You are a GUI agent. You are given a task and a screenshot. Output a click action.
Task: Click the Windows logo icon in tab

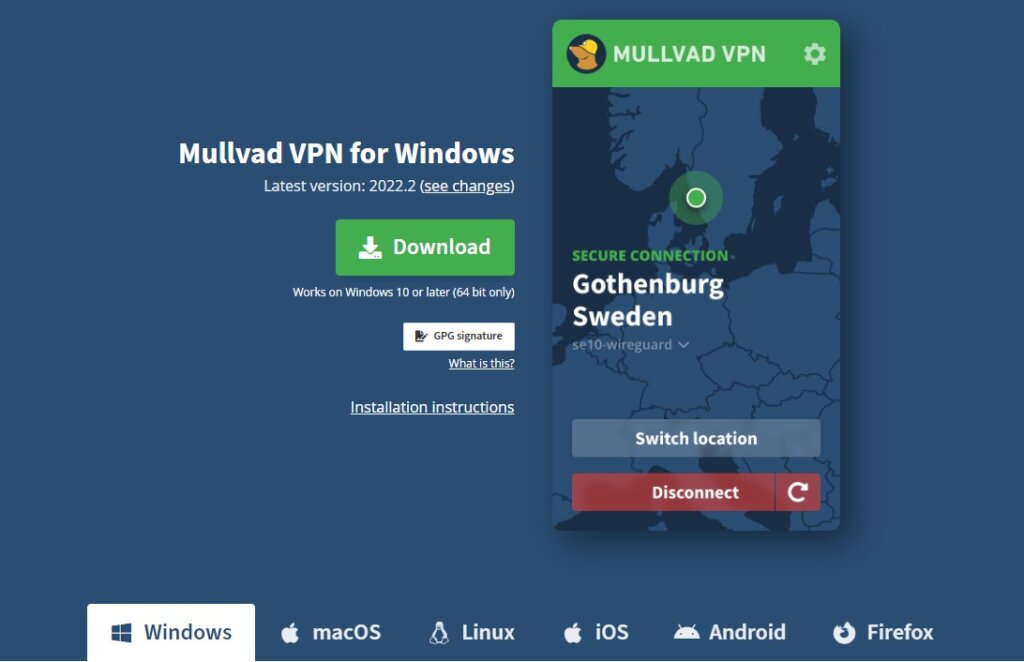[121, 633]
